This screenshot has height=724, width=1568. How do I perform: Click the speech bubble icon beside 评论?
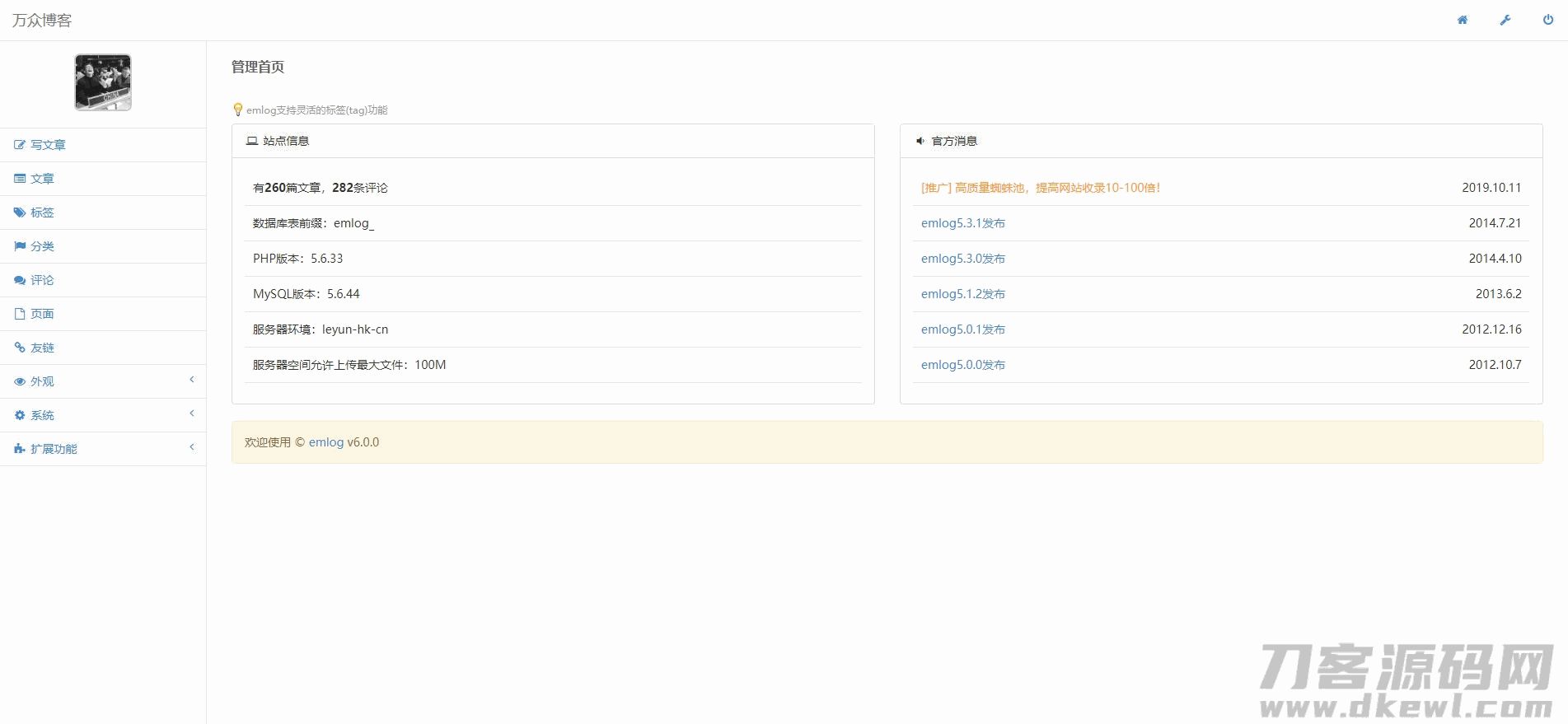(x=20, y=280)
